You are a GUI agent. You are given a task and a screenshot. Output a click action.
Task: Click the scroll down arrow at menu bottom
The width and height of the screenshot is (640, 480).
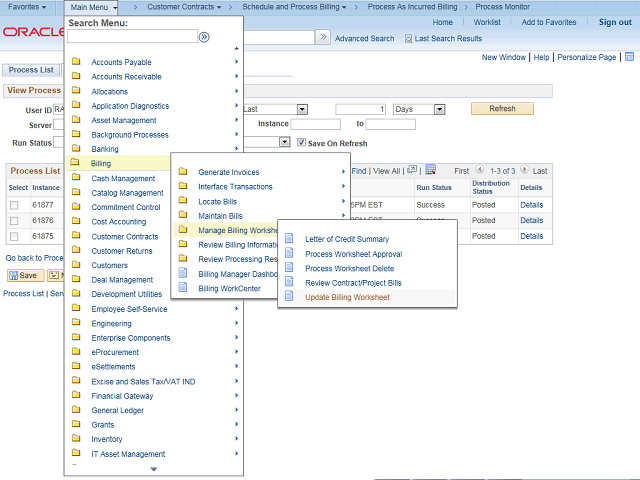click(x=153, y=469)
